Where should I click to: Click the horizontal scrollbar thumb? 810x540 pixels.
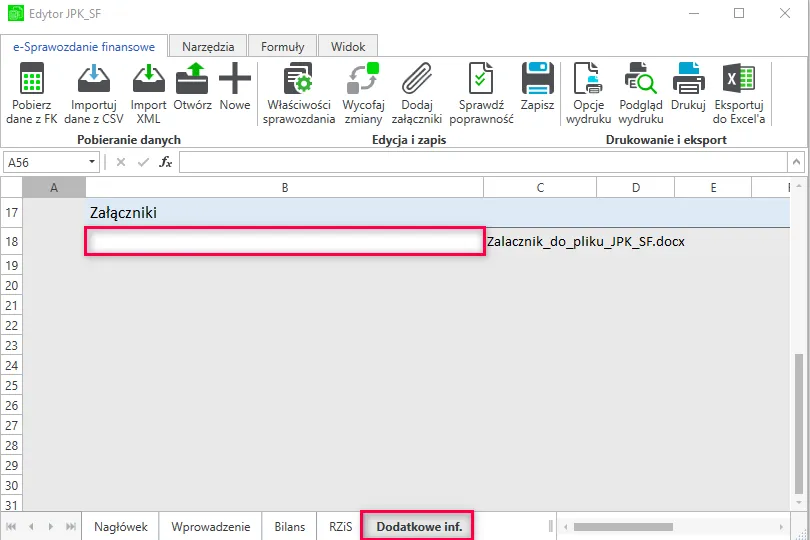(650, 526)
